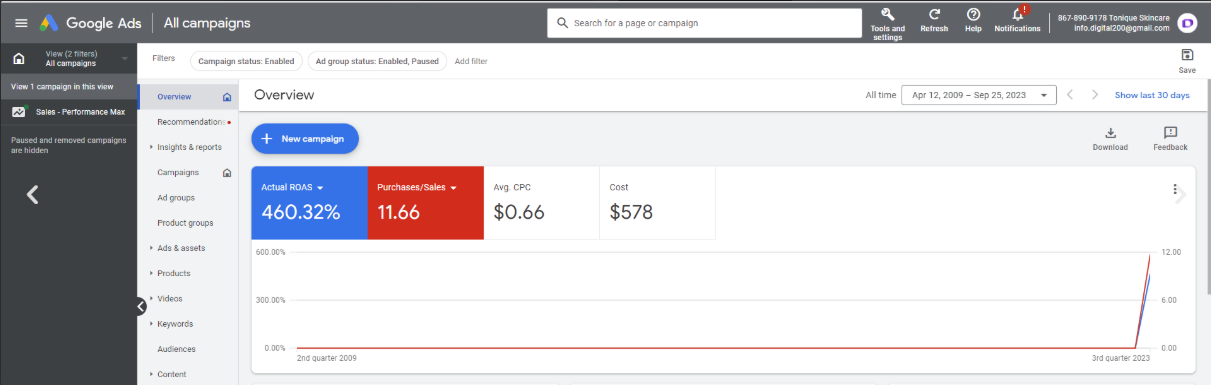Select Overview in the navigation
The height and width of the screenshot is (385, 1211).
174,97
